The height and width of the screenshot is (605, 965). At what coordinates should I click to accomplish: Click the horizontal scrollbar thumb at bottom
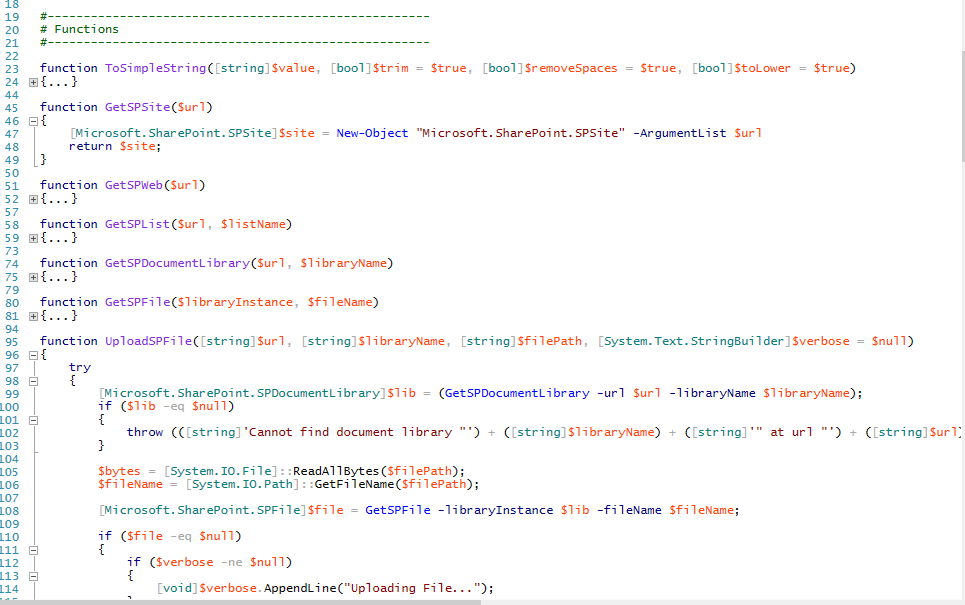point(240,601)
